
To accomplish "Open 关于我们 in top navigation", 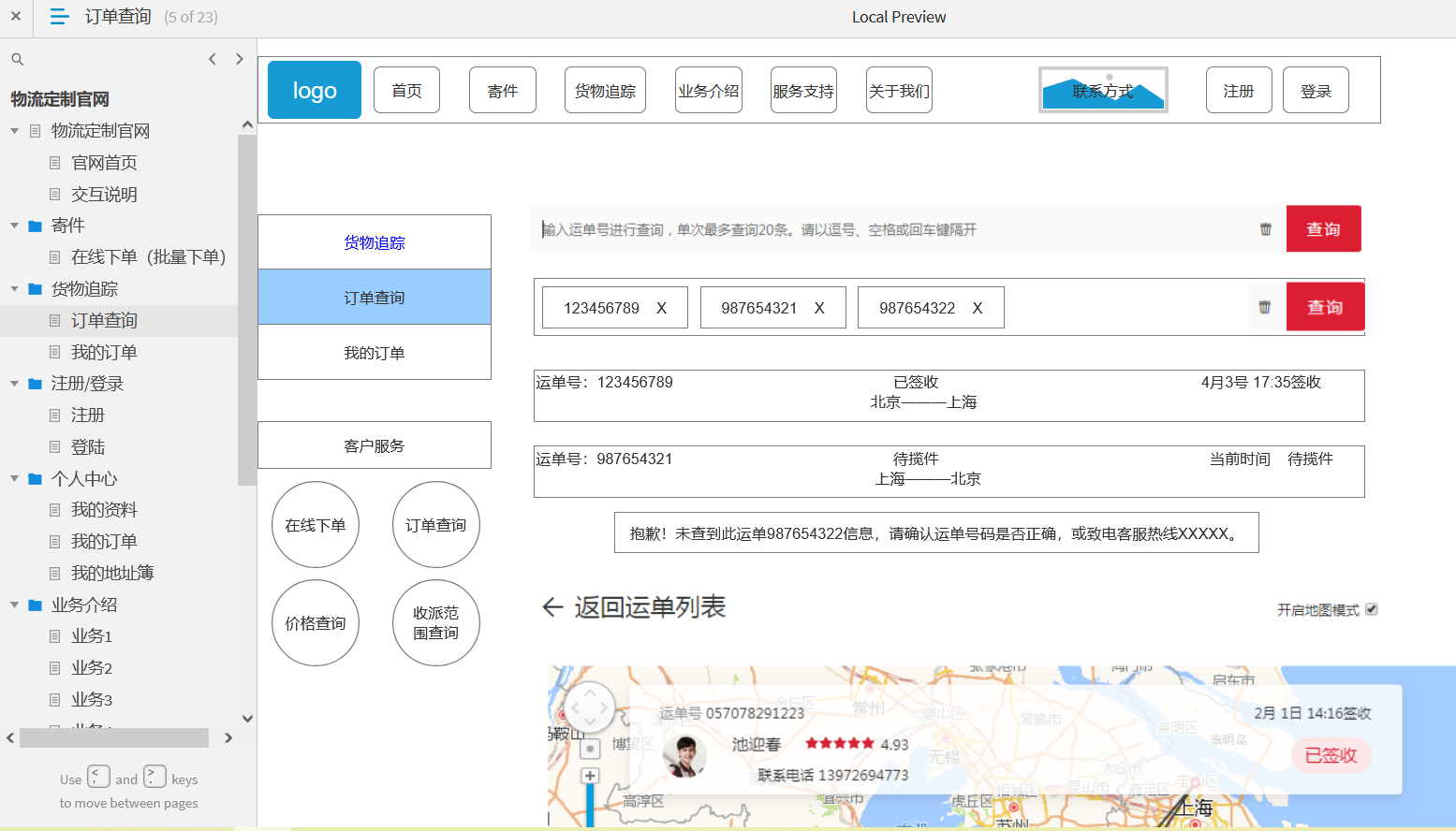I will (899, 90).
